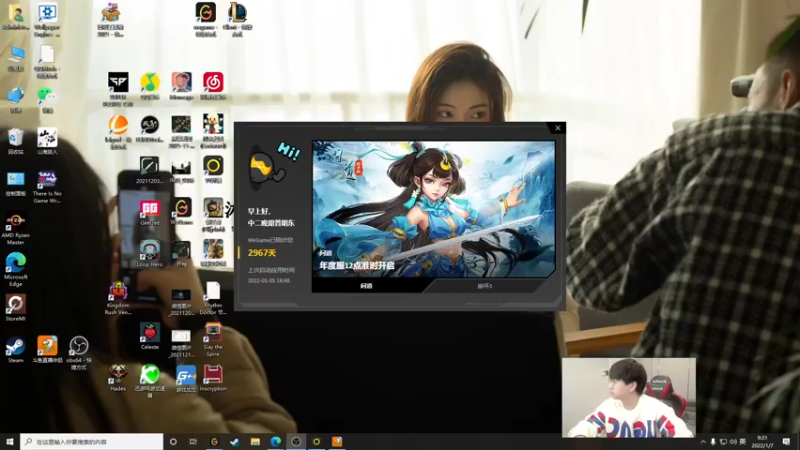Launch the Kingdom Rush Vengeance shortcut

click(x=118, y=298)
